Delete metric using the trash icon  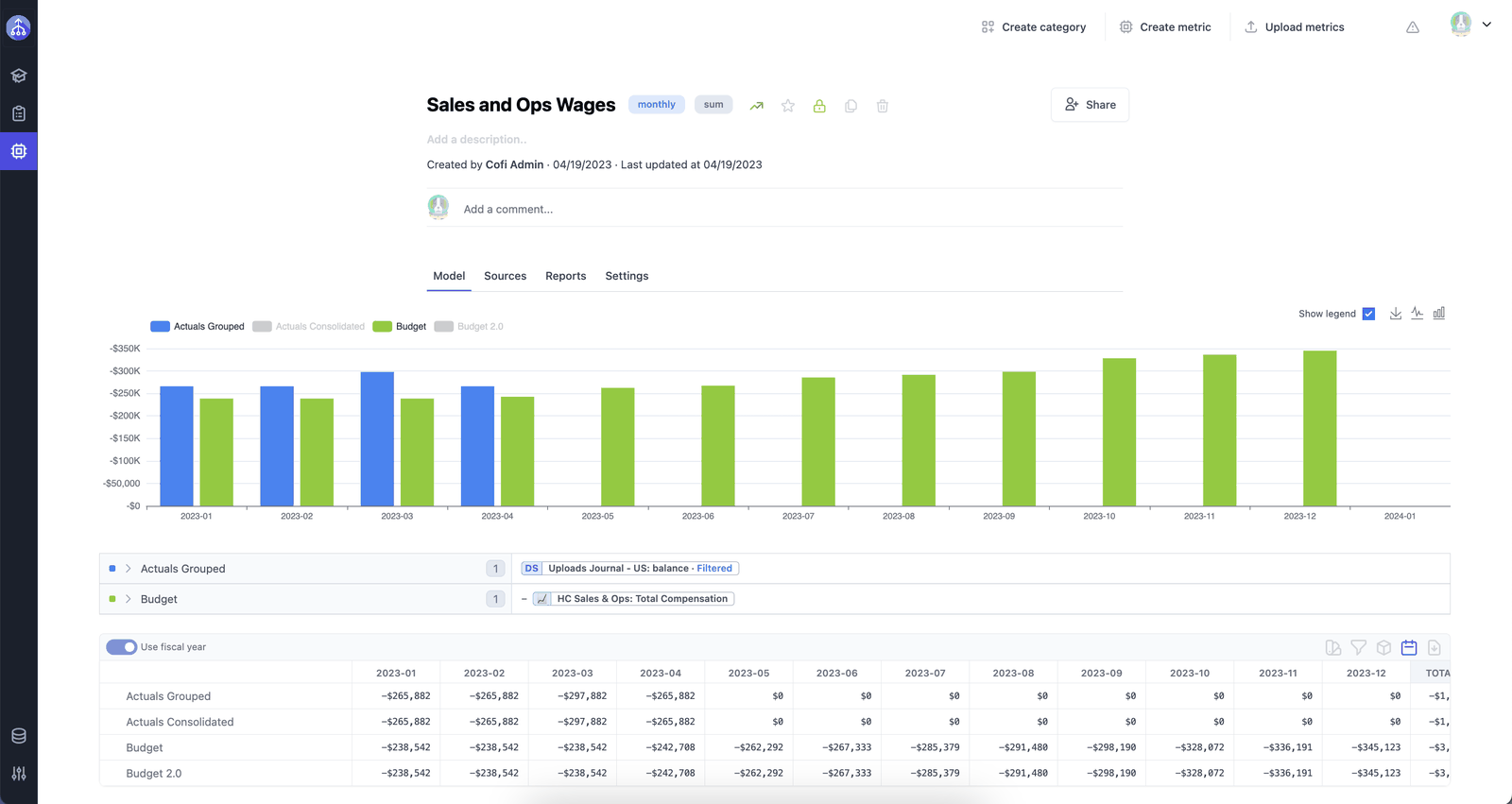(883, 106)
